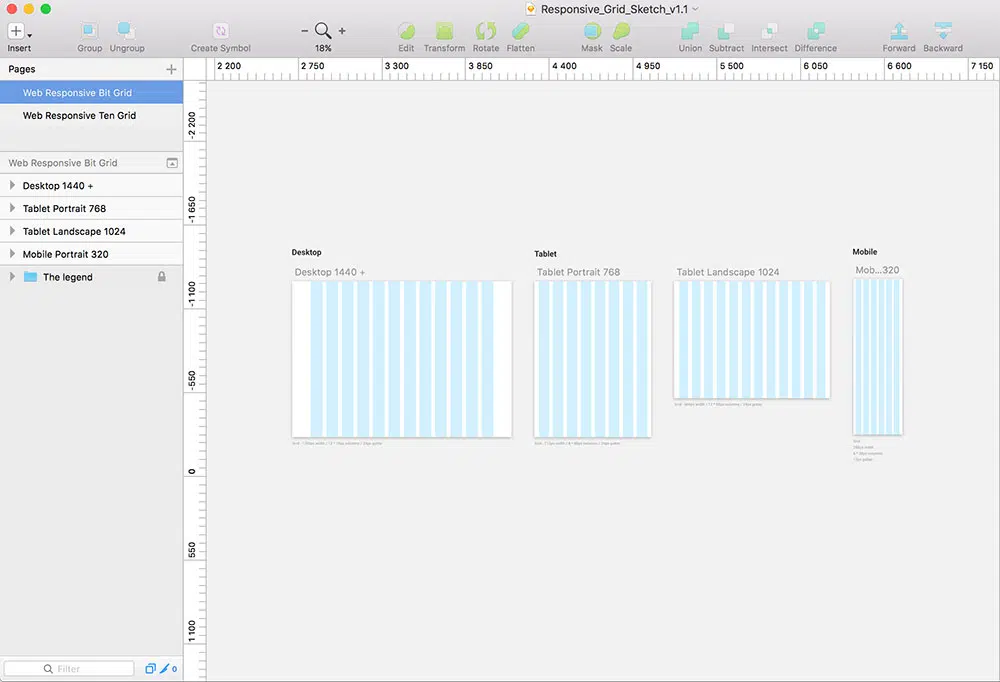Click the Ungroup toolbar icon

click(x=127, y=32)
